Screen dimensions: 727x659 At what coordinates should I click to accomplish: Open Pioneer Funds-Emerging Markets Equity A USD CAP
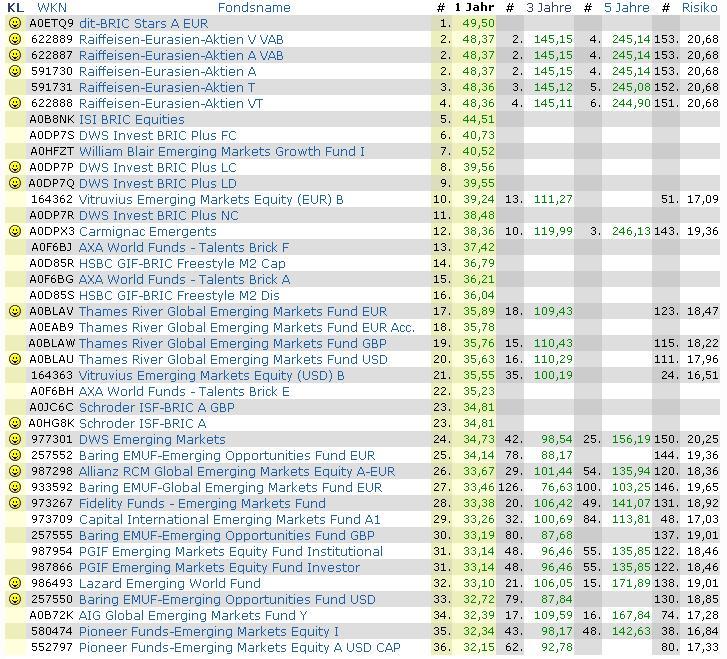[x=240, y=647]
